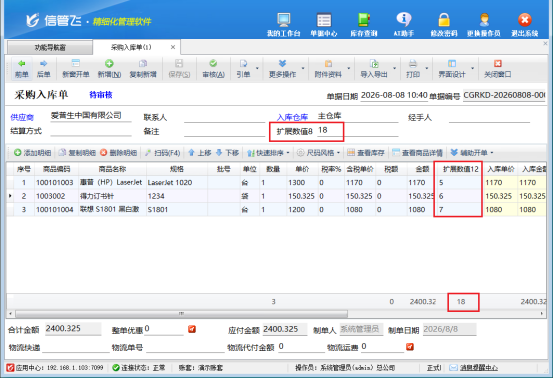
Task: Open 更多操作 toolbar item
Action: [282, 68]
